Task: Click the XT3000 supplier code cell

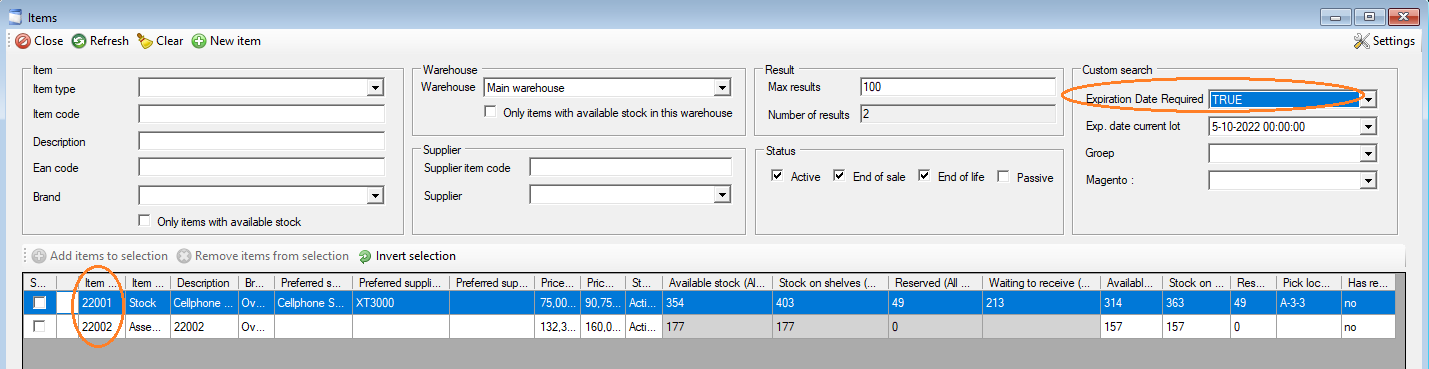Action: 400,302
